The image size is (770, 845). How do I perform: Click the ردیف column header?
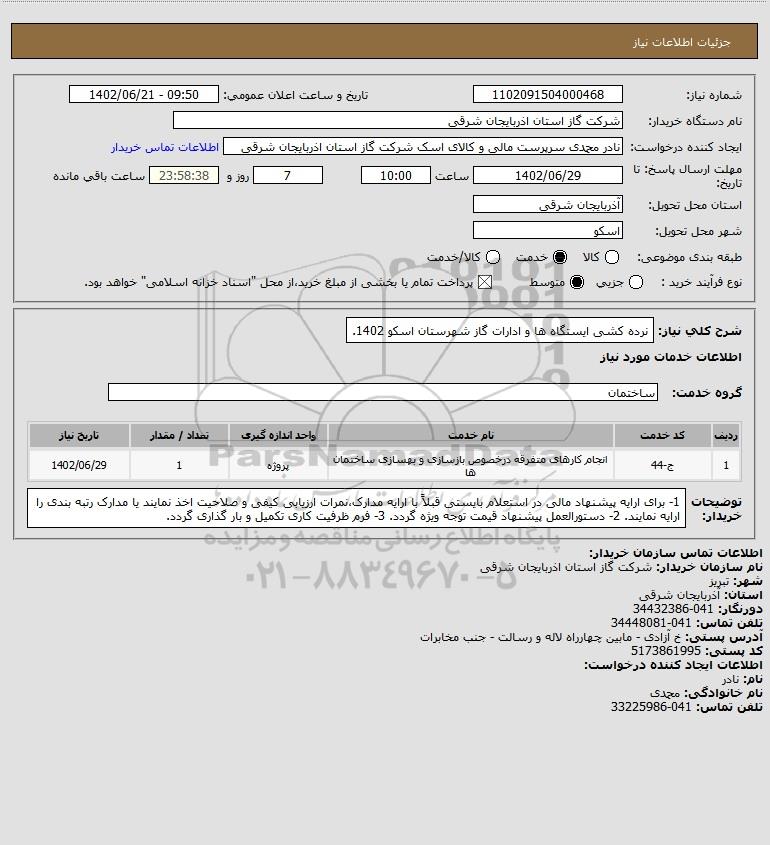[726, 435]
